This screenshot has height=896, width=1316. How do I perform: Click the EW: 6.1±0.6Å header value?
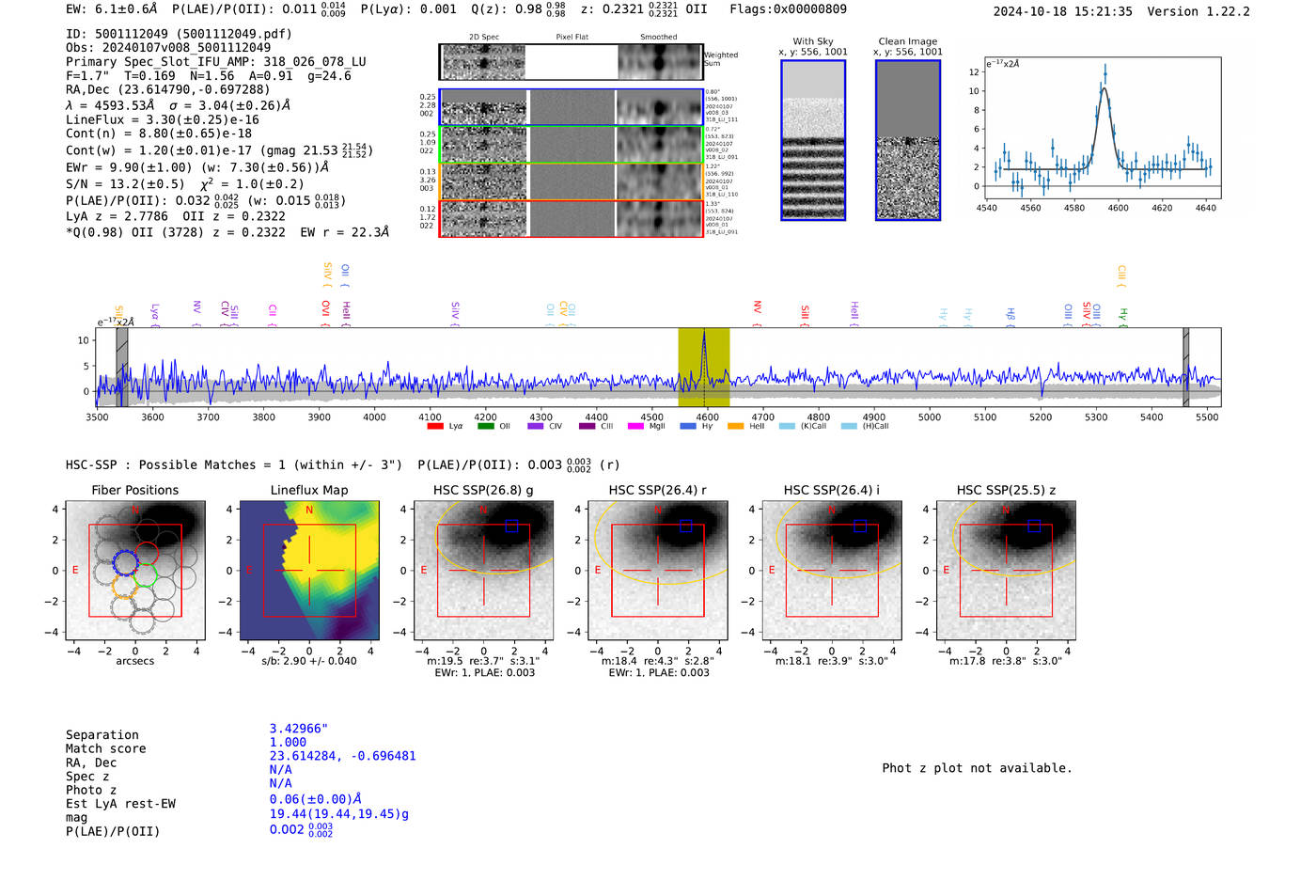tap(112, 9)
